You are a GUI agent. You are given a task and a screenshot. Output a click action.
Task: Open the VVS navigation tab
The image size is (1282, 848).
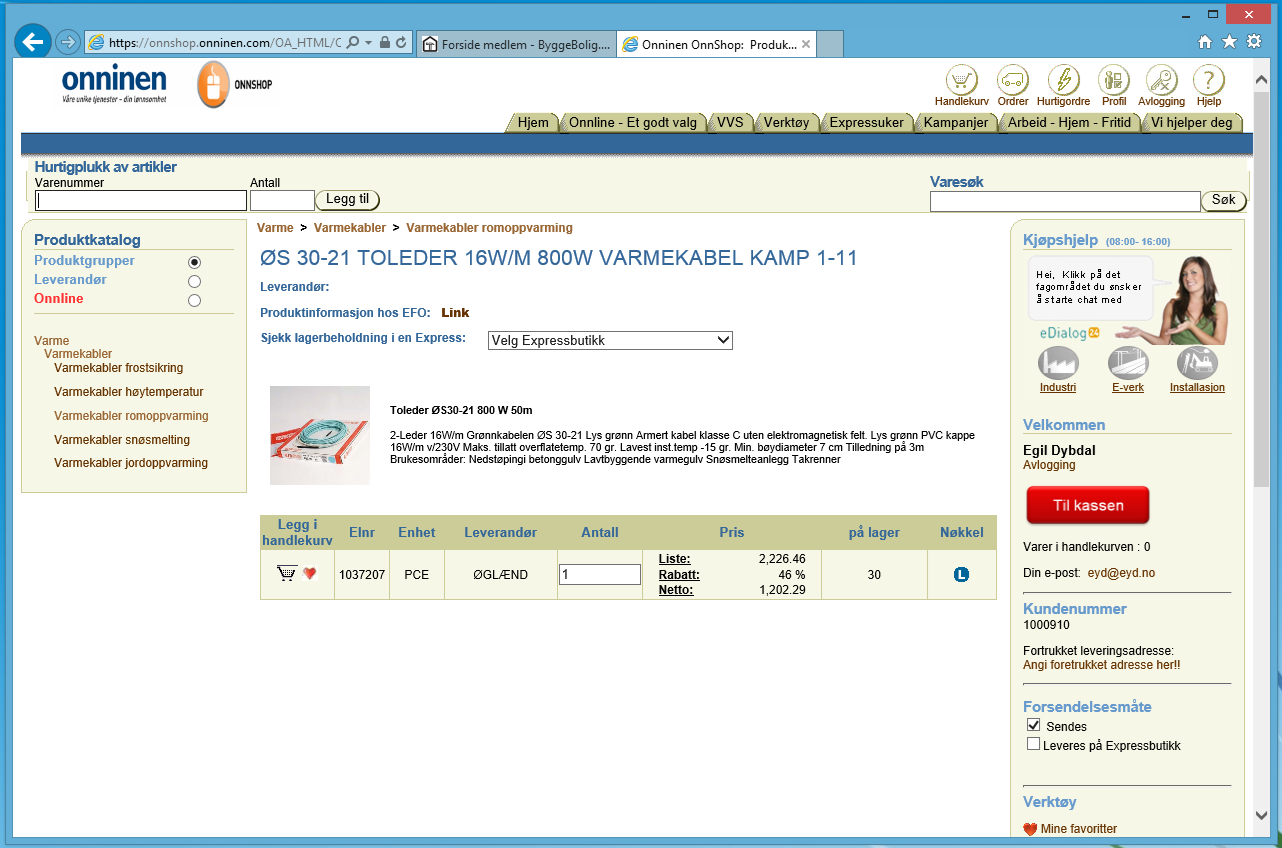coord(730,122)
